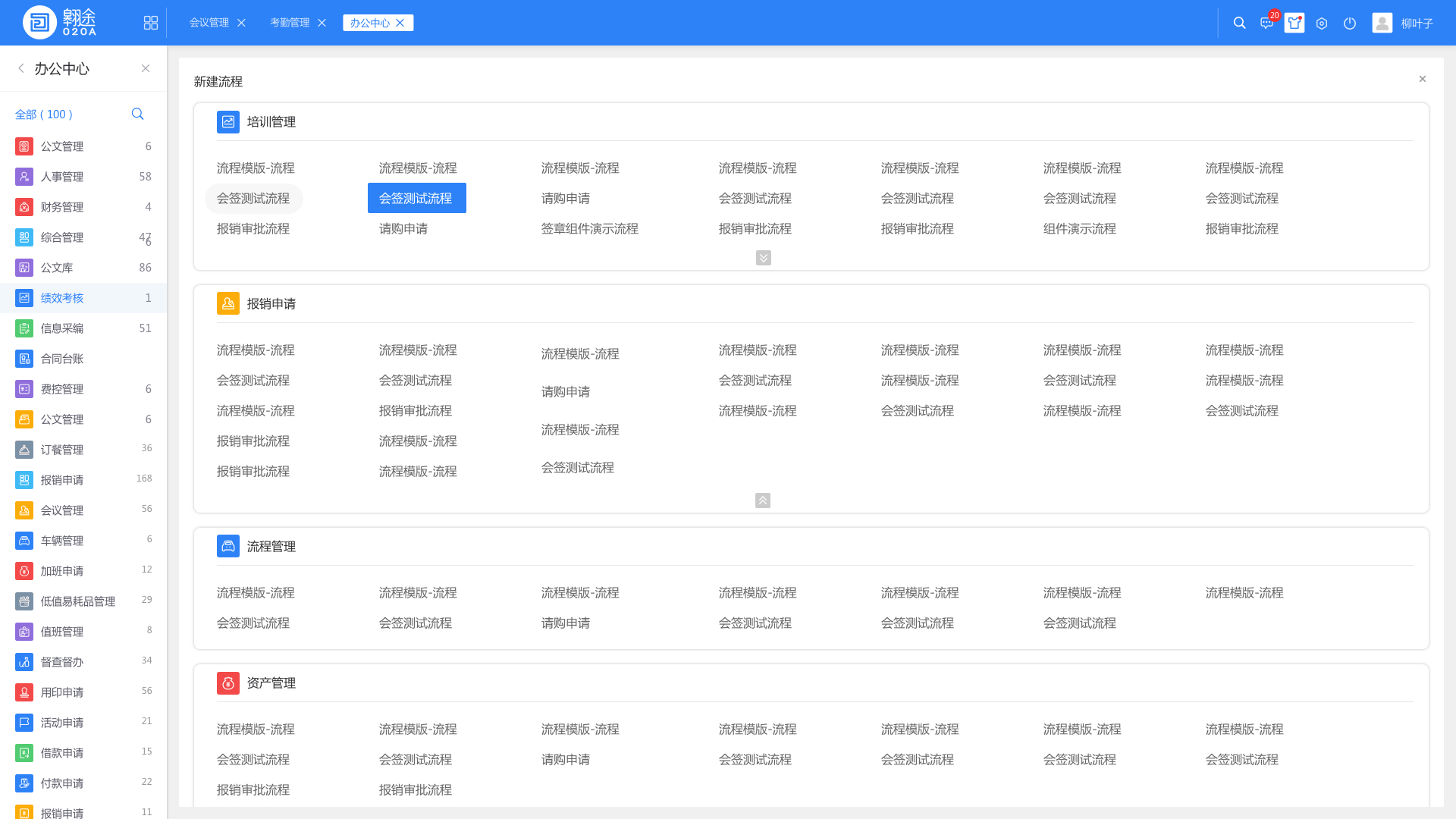This screenshot has height=819, width=1456.
Task: Switch to the 考勤管理 tab
Action: (290, 23)
